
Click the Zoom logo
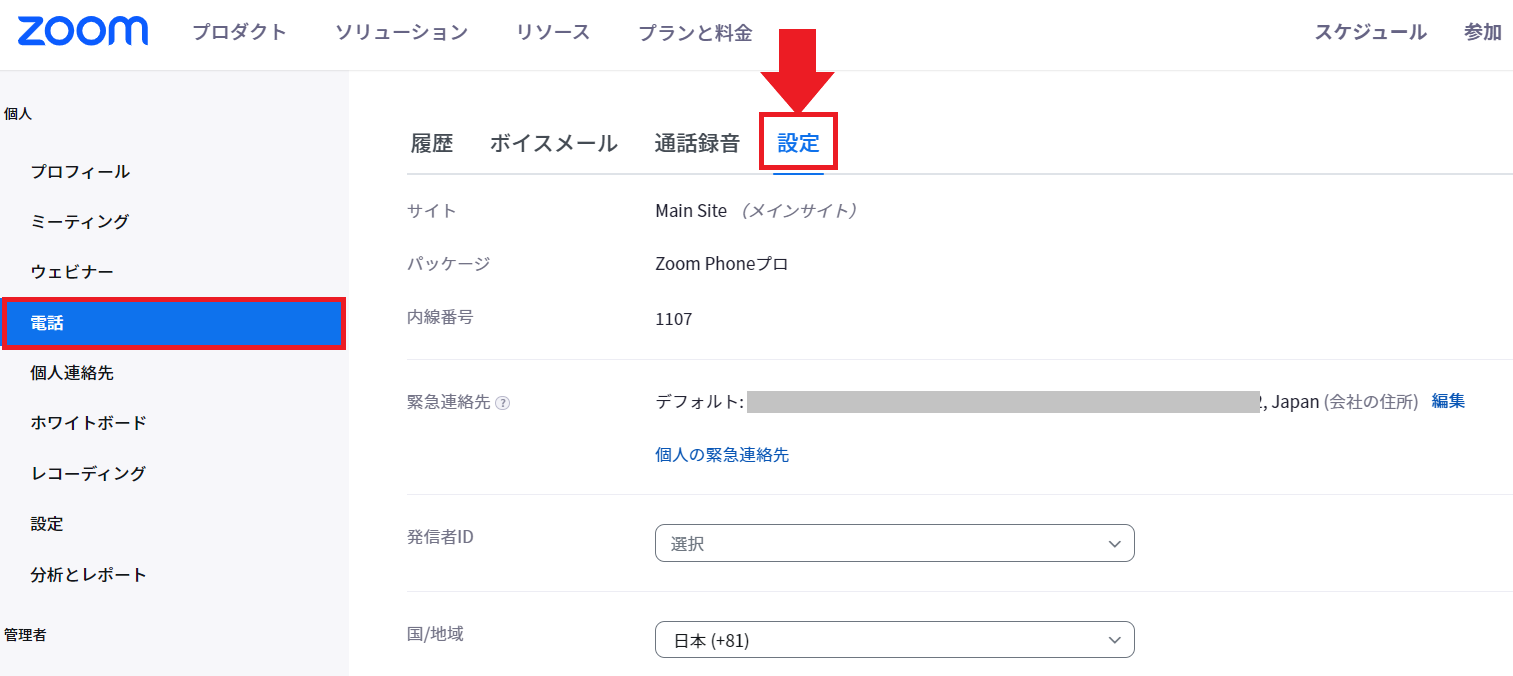pos(83,31)
